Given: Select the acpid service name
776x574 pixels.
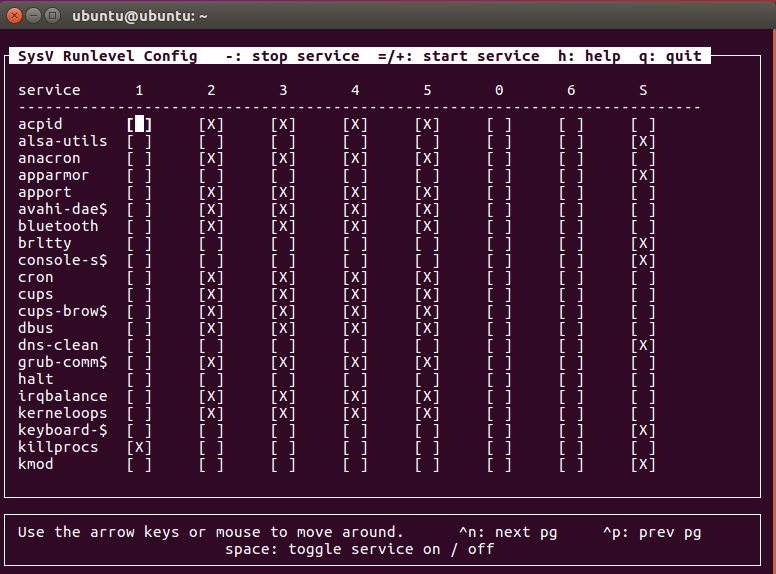Looking at the screenshot, I should 40,124.
